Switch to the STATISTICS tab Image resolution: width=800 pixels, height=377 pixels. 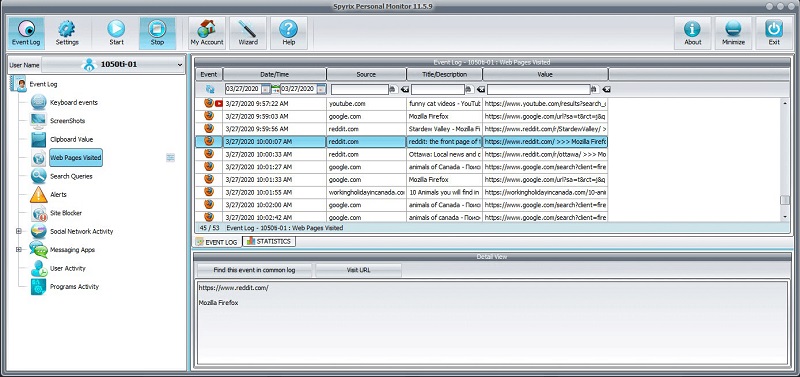pos(268,241)
